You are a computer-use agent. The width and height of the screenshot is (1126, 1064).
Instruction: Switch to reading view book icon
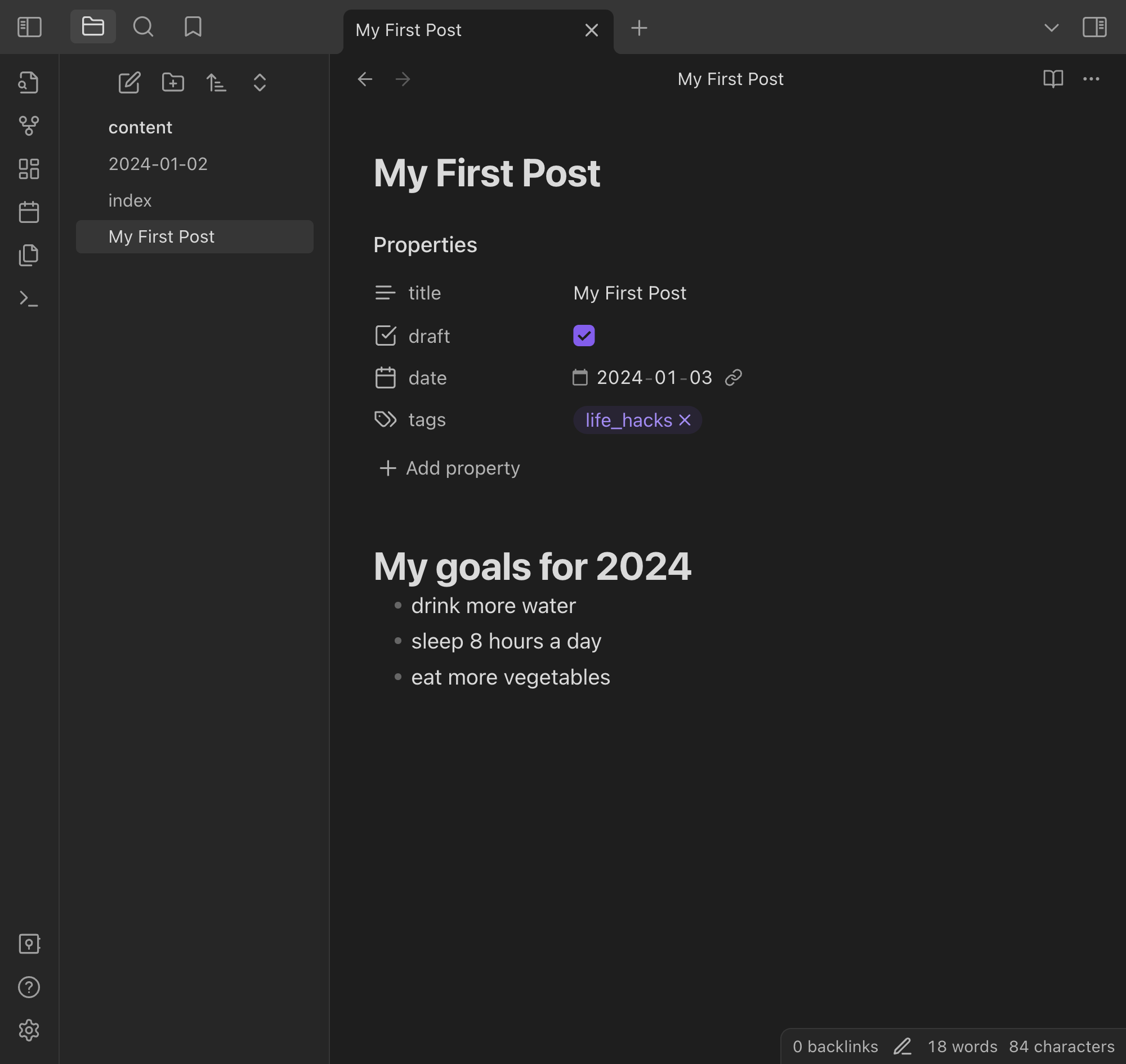[x=1053, y=79]
